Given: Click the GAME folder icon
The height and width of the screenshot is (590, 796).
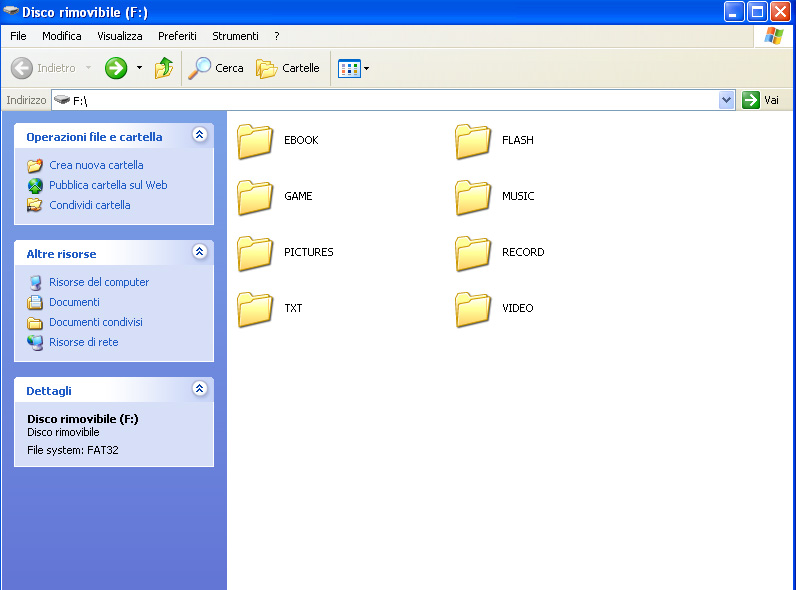Looking at the screenshot, I should click(255, 197).
